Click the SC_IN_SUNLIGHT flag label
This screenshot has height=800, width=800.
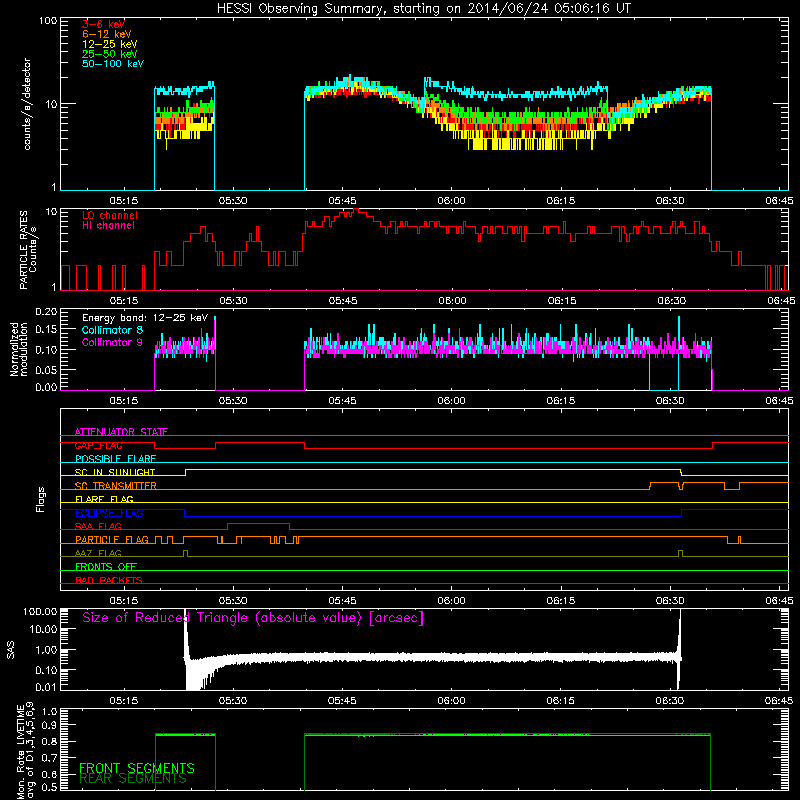tap(115, 472)
